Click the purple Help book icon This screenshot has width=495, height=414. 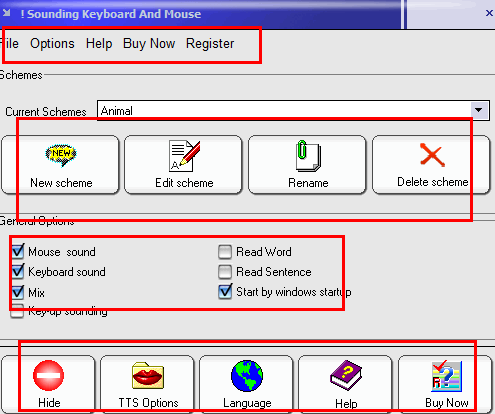[346, 375]
